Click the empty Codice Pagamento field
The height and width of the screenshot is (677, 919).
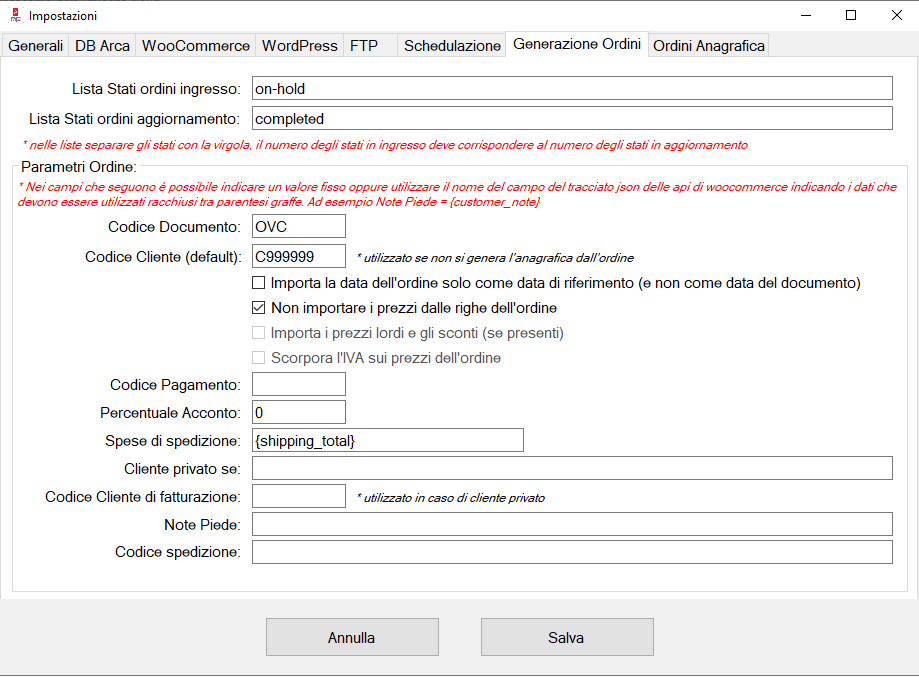(298, 384)
